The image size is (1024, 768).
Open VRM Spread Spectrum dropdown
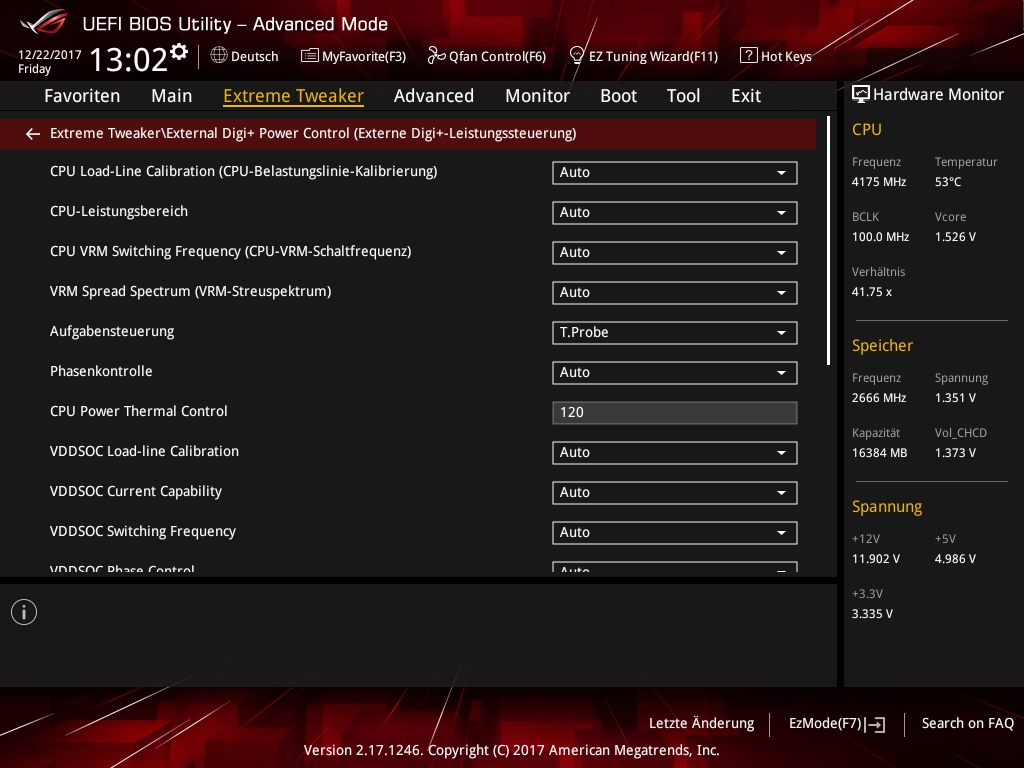click(675, 292)
